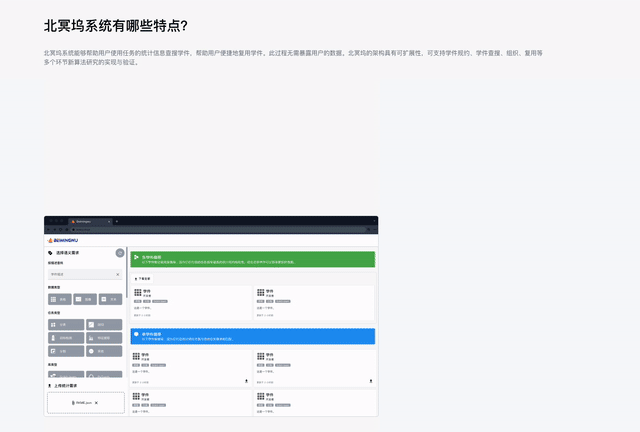640x432 pixels.
Task: Select the first data type button (表格)
Action: [x=59, y=299]
